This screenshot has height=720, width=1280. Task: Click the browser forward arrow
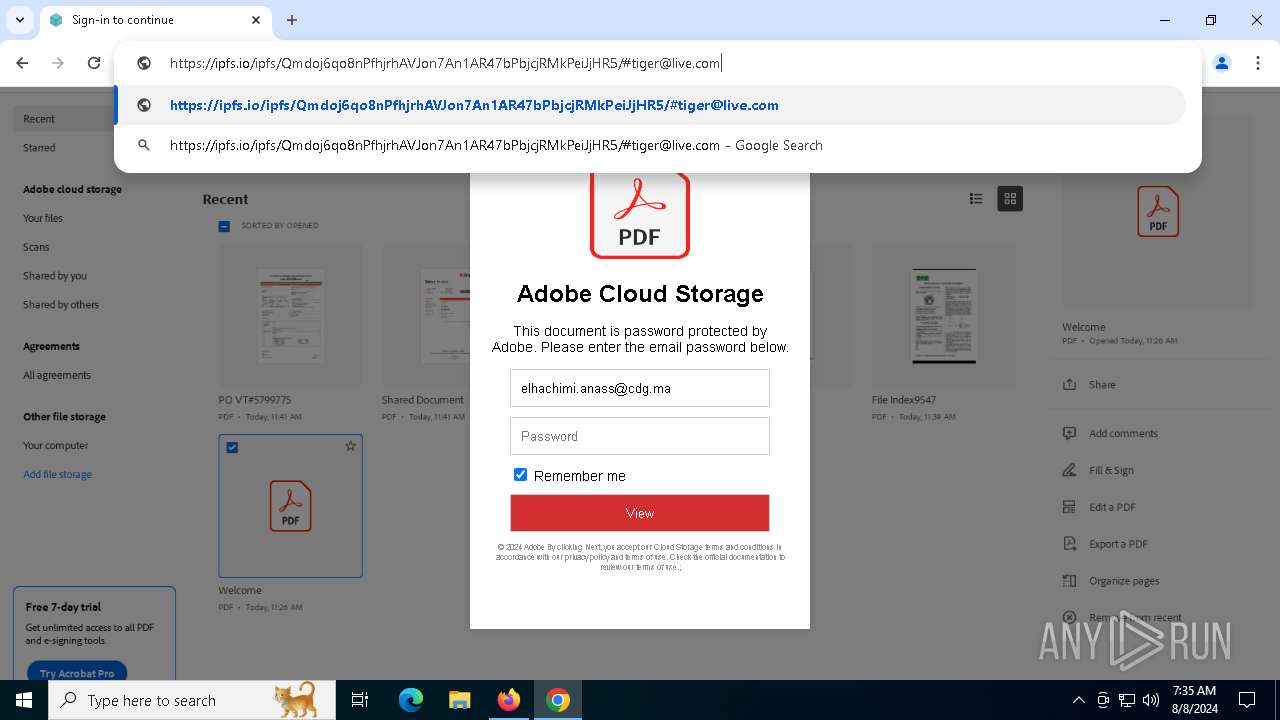tap(58, 63)
